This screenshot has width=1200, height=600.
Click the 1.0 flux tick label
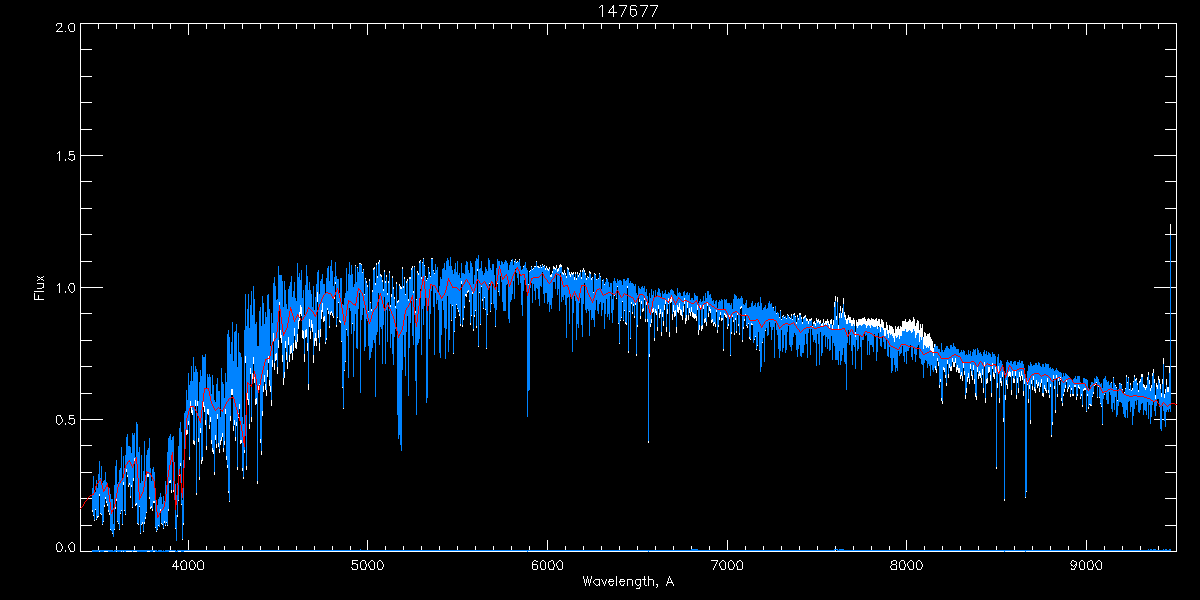click(64, 288)
